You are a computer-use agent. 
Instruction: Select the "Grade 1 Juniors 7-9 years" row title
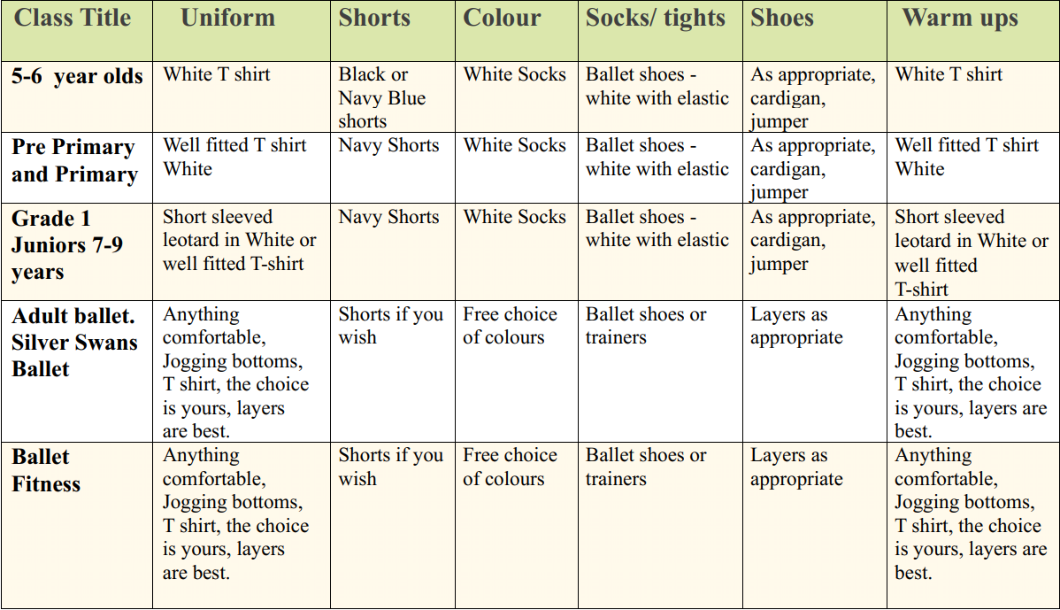(68, 245)
